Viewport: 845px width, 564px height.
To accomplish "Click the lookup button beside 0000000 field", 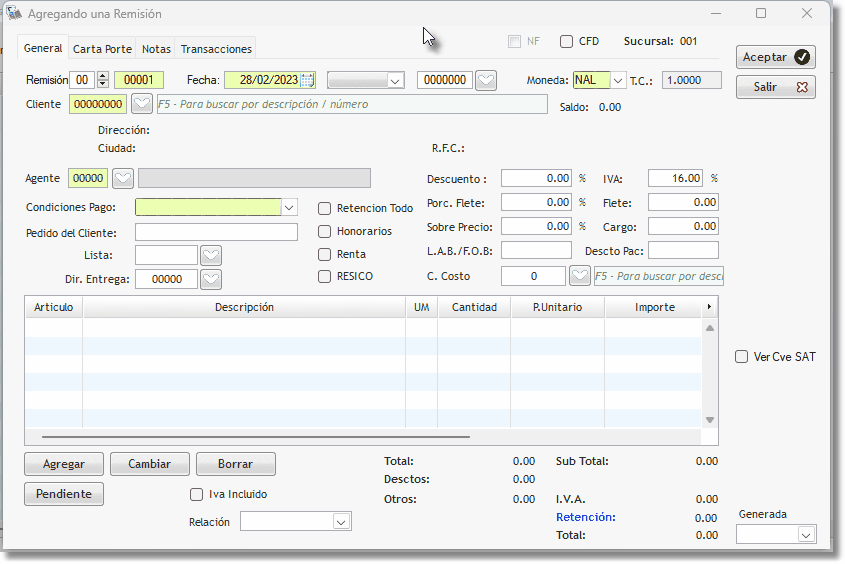I will click(486, 80).
